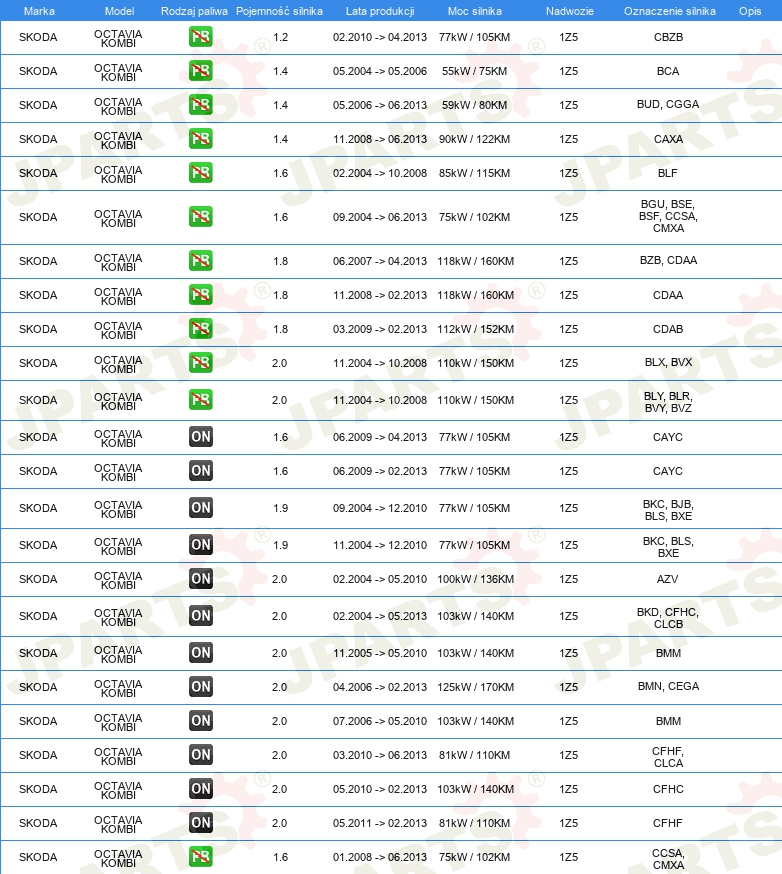Click the 125kW / 170KM power cell
This screenshot has height=874, width=782.
(475, 687)
